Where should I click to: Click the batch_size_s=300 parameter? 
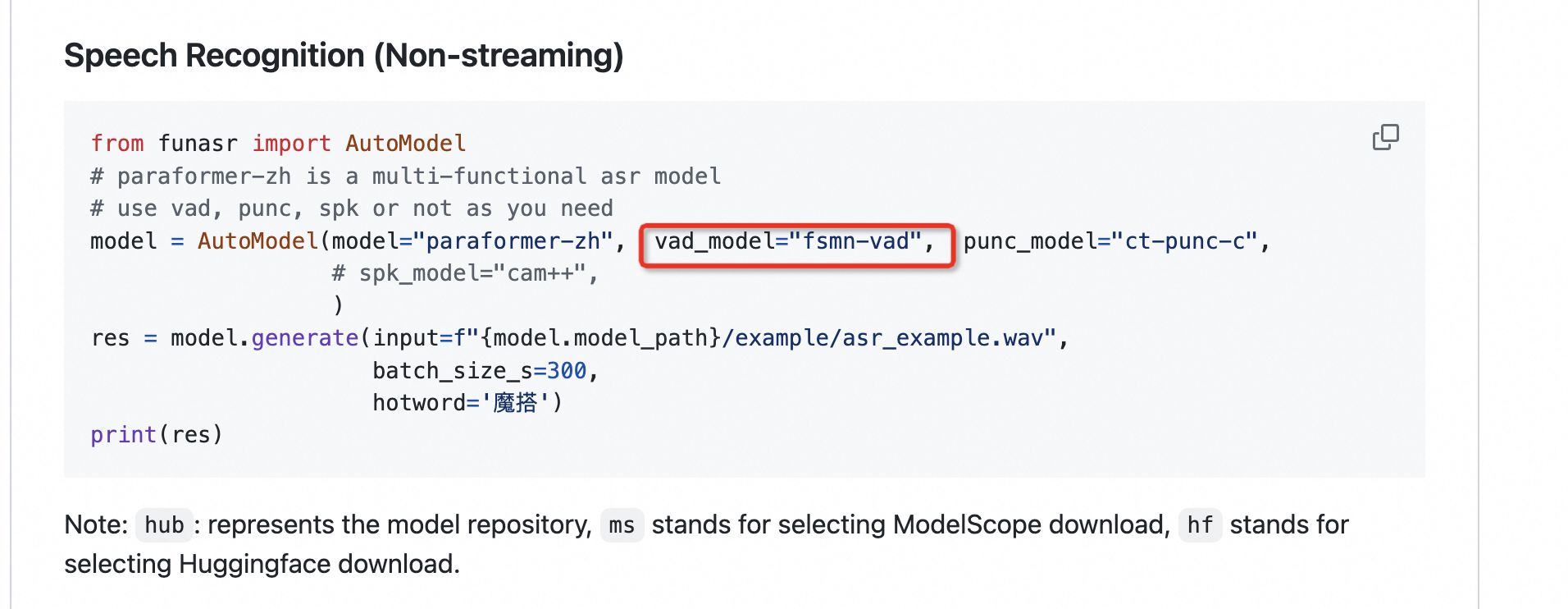coord(480,371)
